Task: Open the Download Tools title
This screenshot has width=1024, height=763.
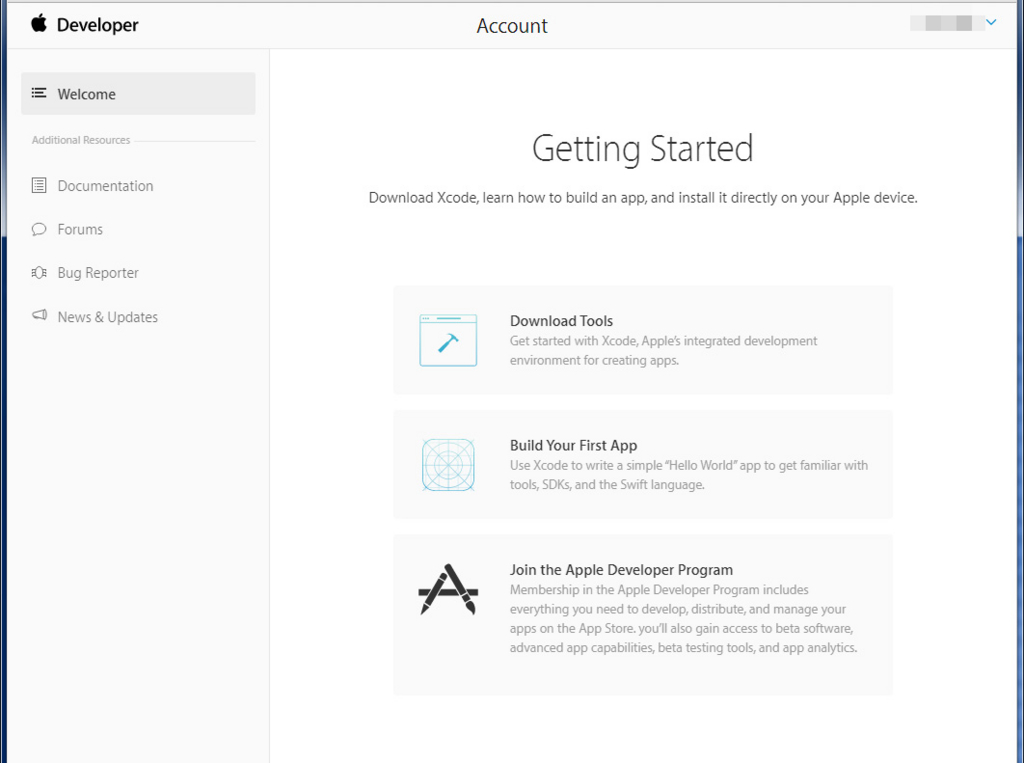Action: tap(562, 321)
